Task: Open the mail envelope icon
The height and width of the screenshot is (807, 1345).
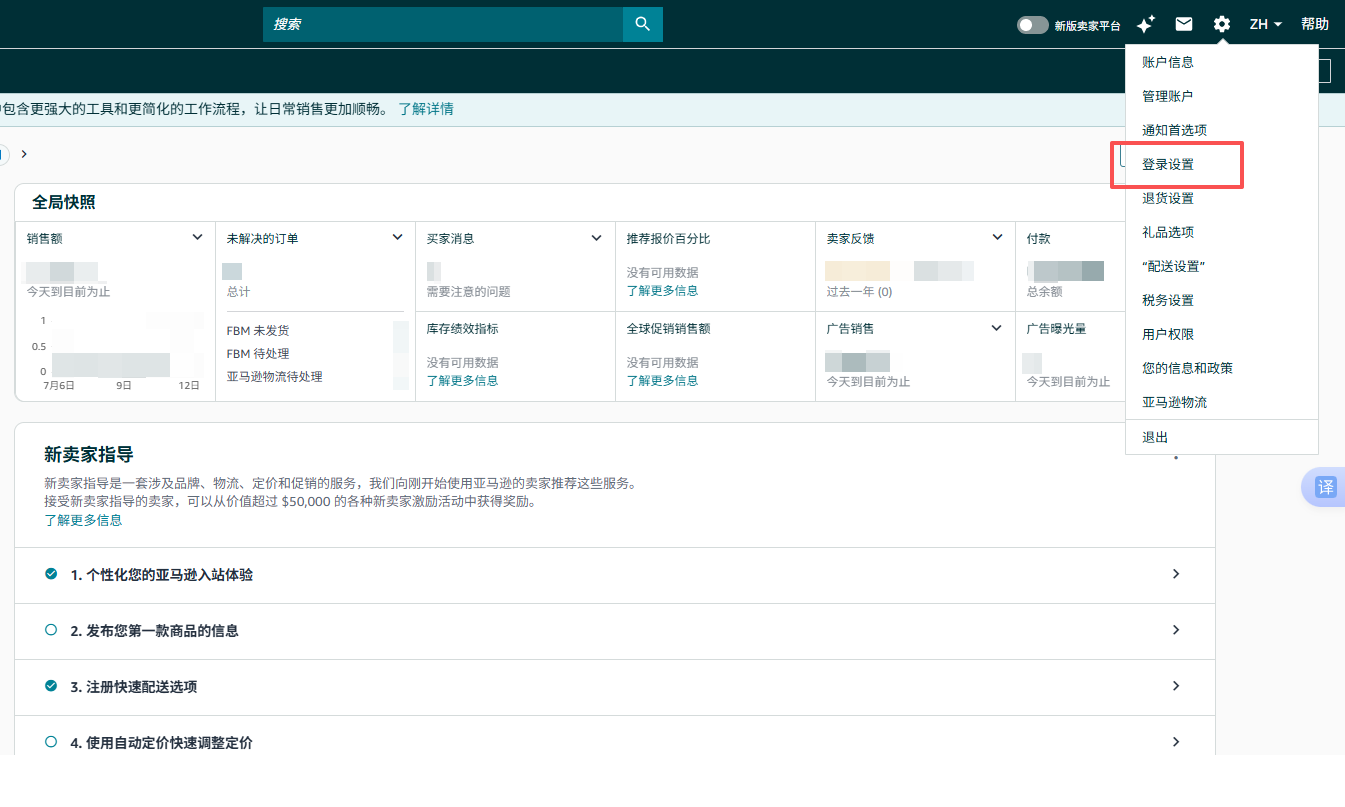Action: point(1183,24)
